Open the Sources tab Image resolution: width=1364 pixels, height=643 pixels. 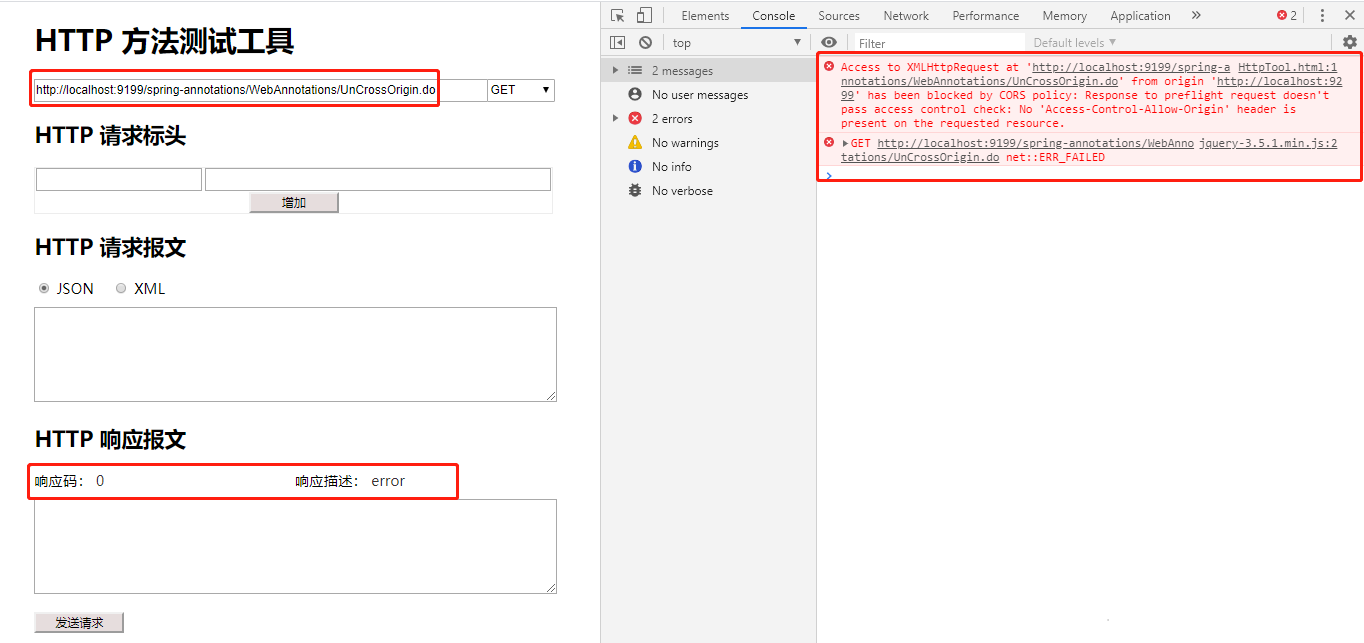(839, 15)
